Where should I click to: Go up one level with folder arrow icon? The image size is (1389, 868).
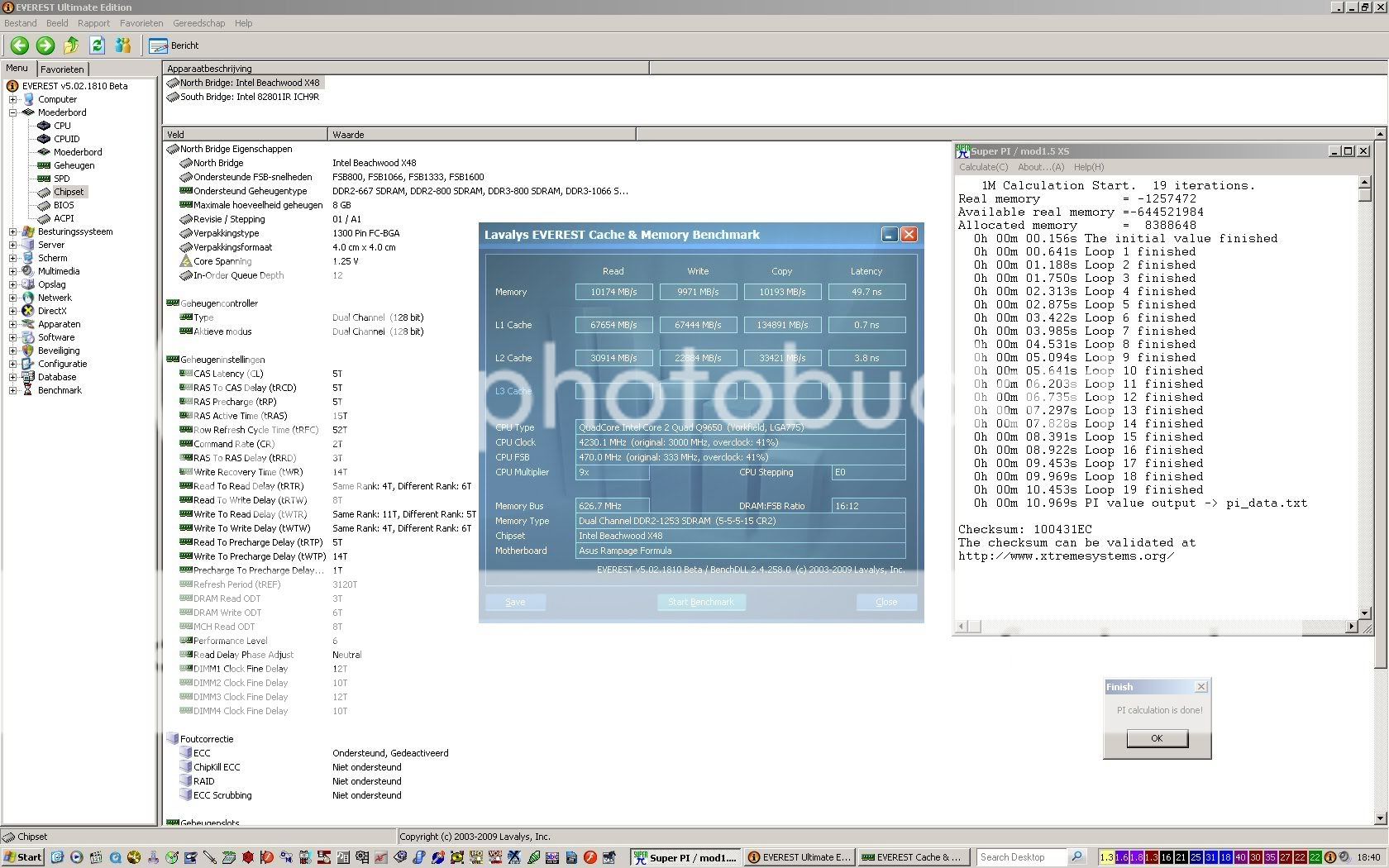click(71, 45)
